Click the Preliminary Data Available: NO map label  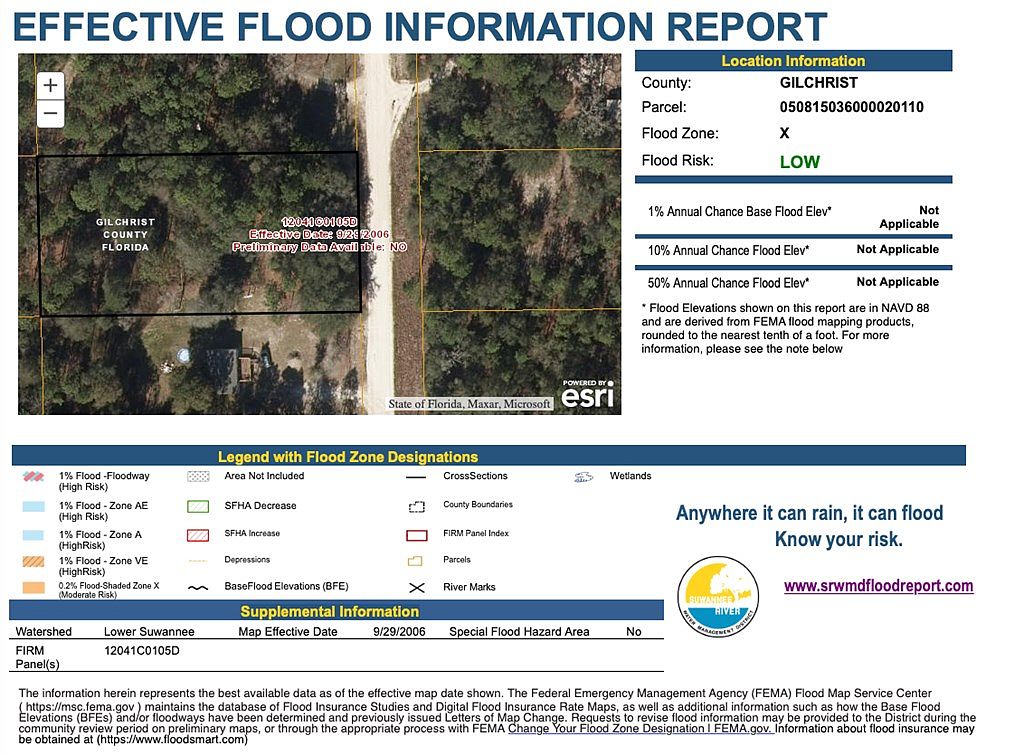coord(319,247)
